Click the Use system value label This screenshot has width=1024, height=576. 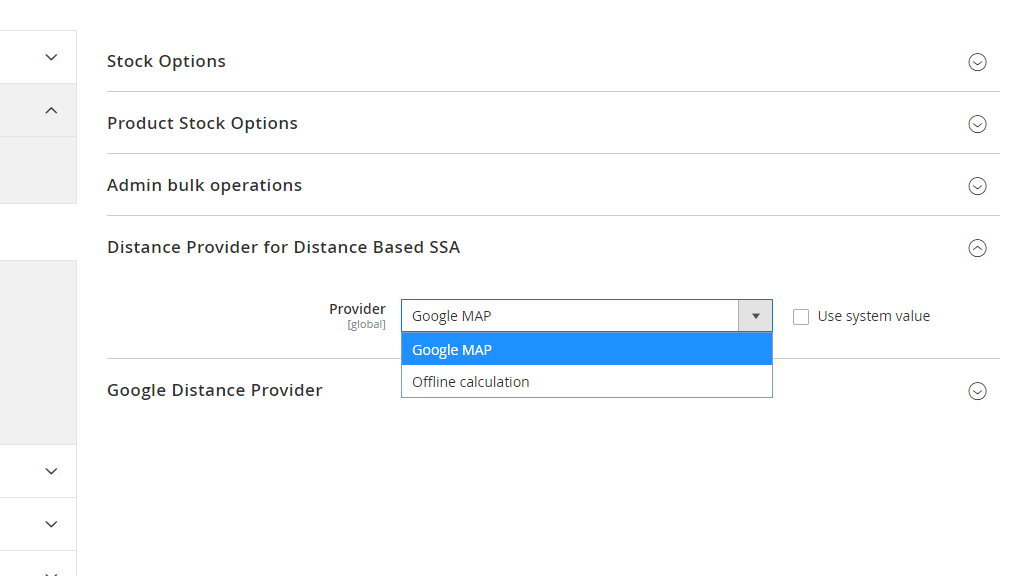pos(873,316)
